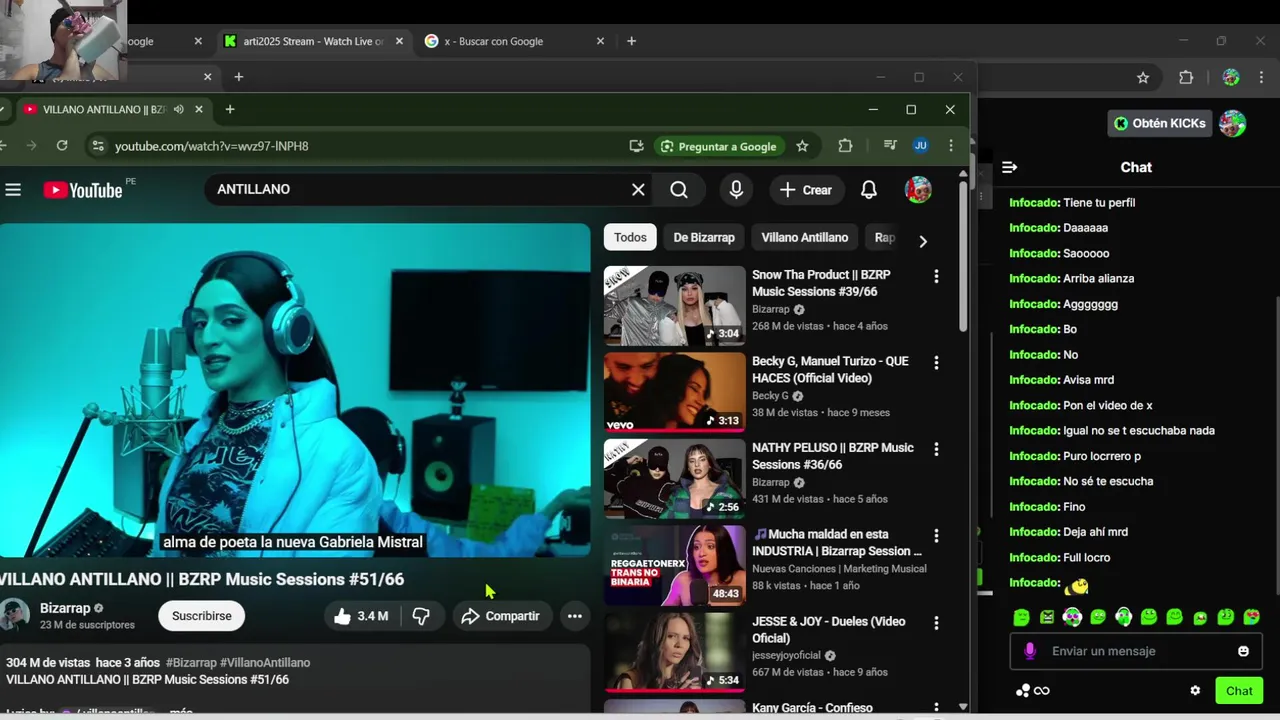The image size is (1280, 720).
Task: Open options for Mucha maldad video
Action: pos(936,536)
